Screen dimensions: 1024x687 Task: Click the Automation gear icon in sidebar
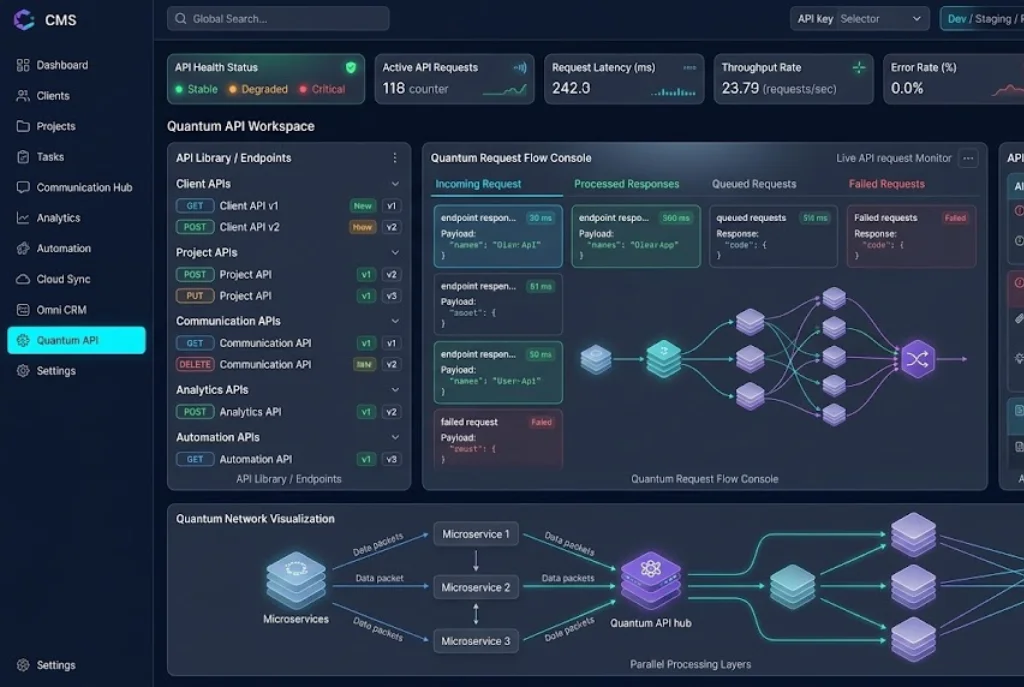coord(23,248)
